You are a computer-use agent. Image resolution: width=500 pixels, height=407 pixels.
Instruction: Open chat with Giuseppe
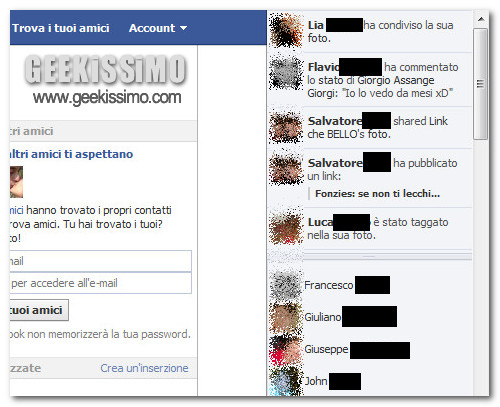(340, 349)
